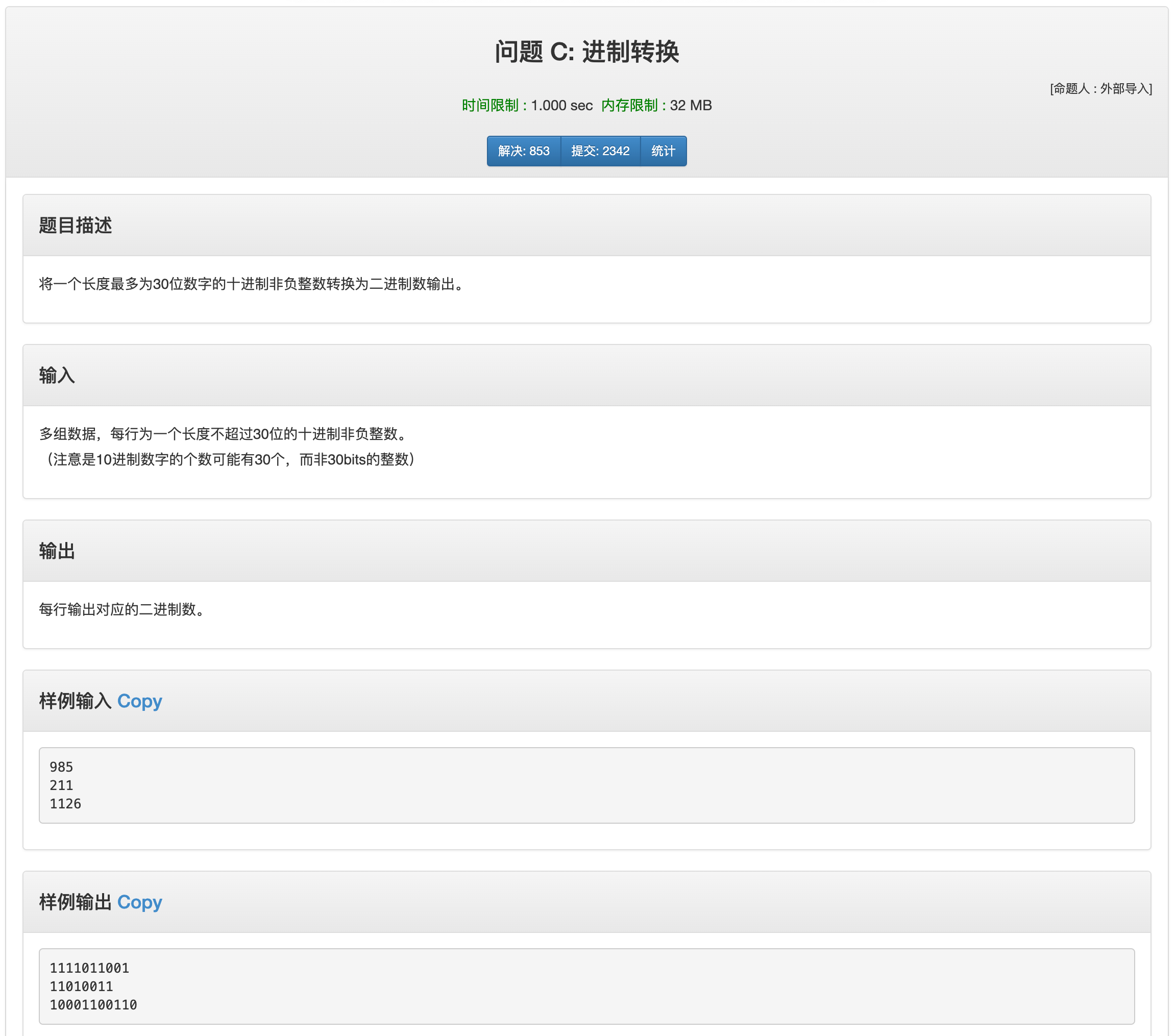1176x1036 pixels.
Task: Click the 输出 section header
Action: (x=57, y=551)
